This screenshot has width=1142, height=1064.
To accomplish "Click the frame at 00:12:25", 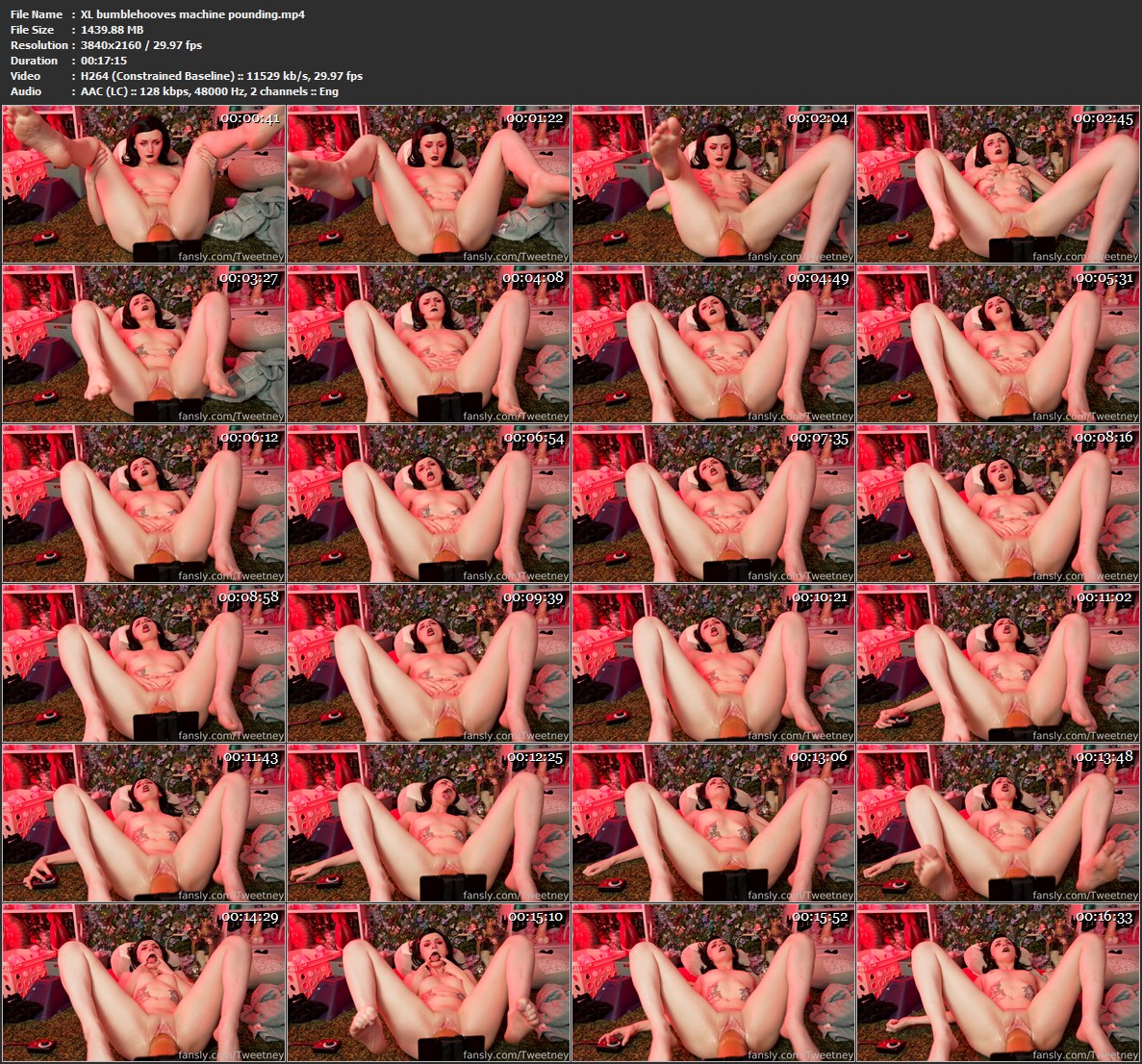I will click(x=428, y=823).
